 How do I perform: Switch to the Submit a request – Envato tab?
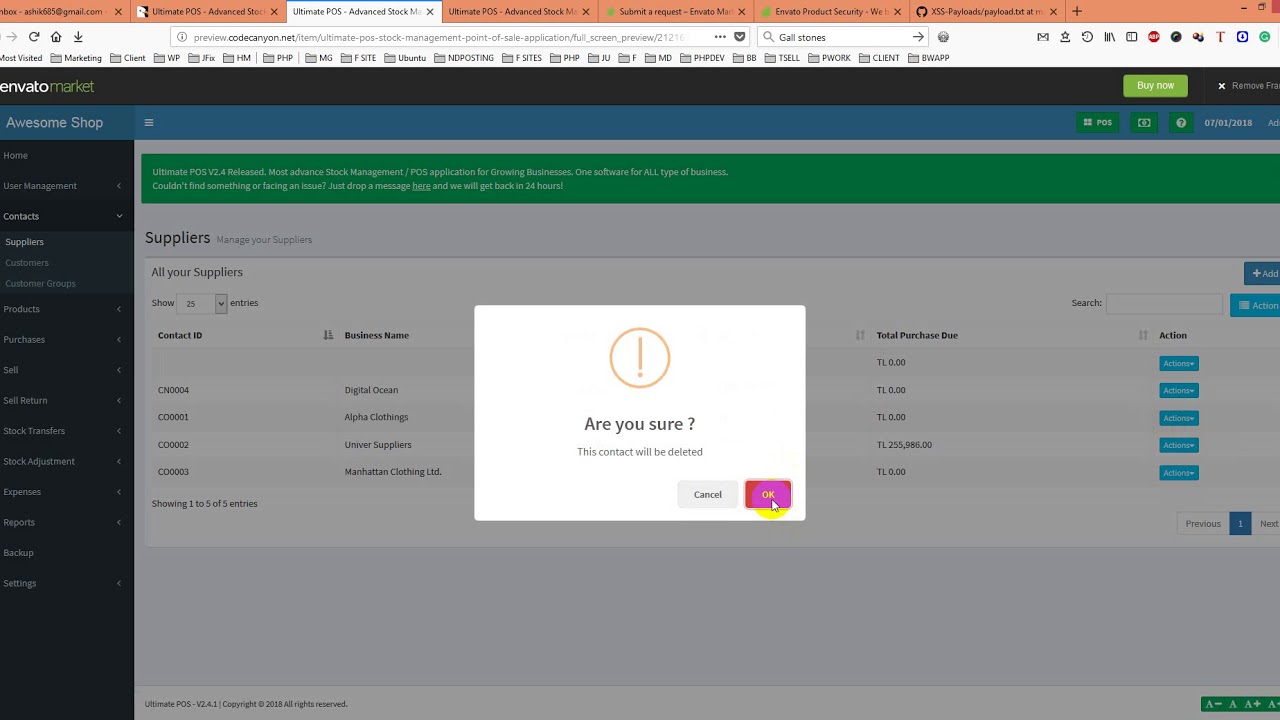(x=674, y=12)
